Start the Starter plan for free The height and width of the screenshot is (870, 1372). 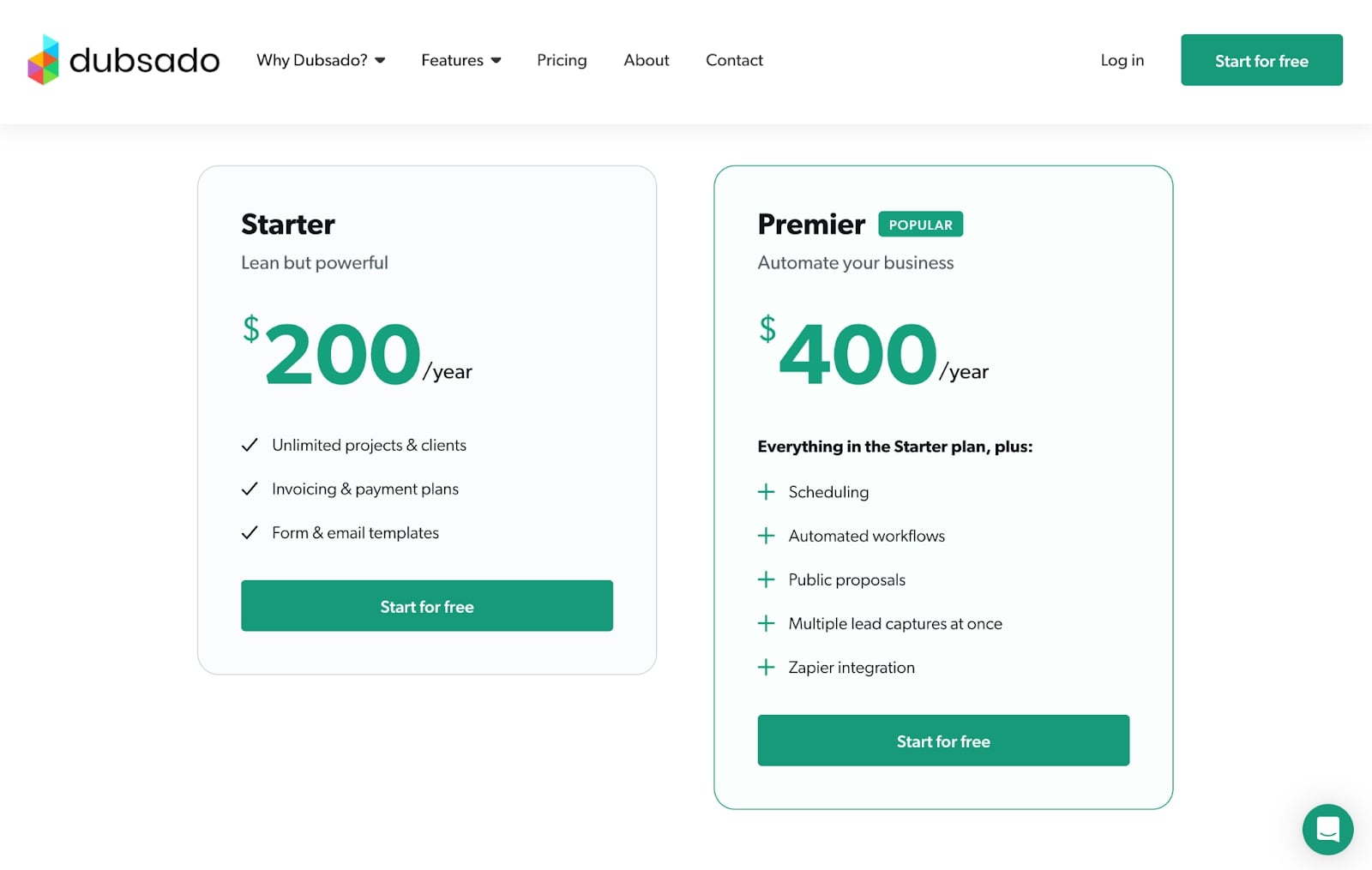coord(426,606)
